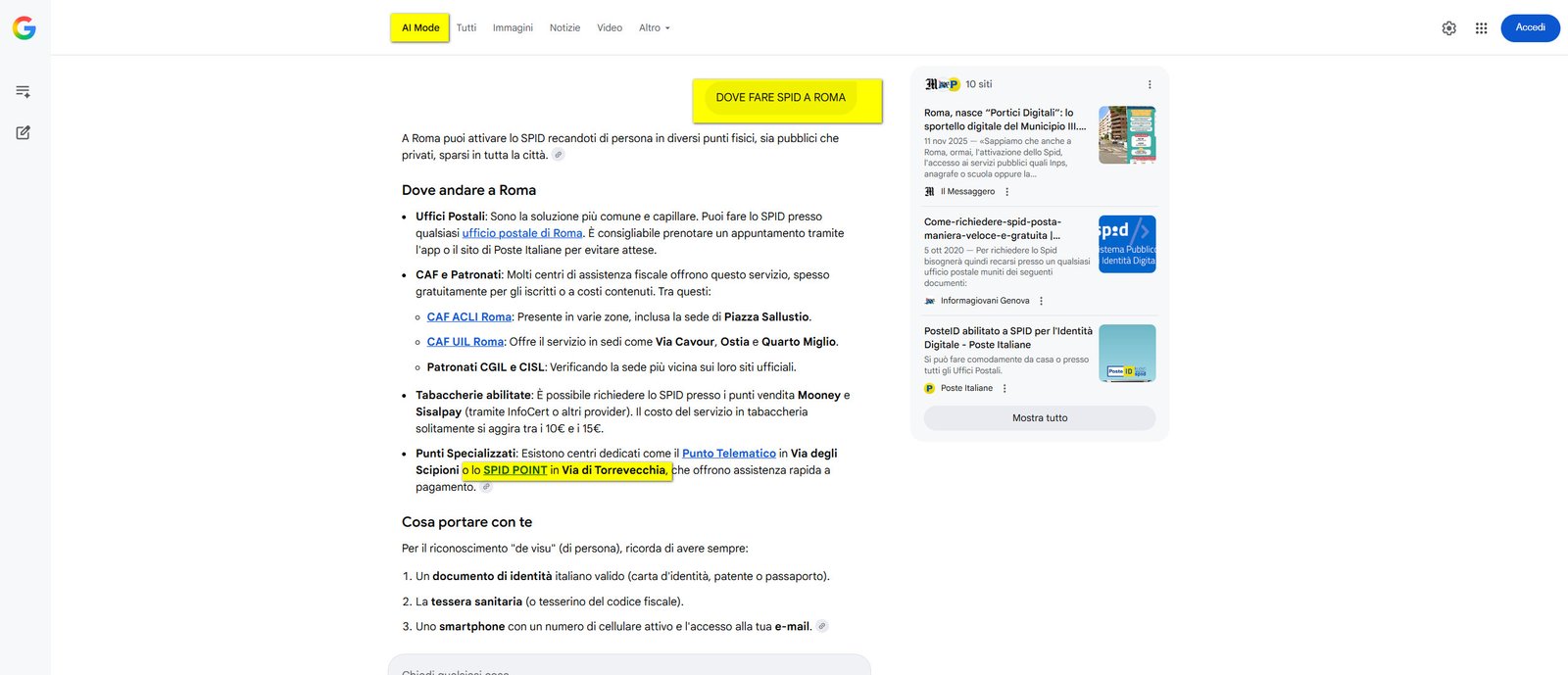Image resolution: width=1568 pixels, height=675 pixels.
Task: Open the AI Mode history icon in sidebar
Action: tap(23, 91)
